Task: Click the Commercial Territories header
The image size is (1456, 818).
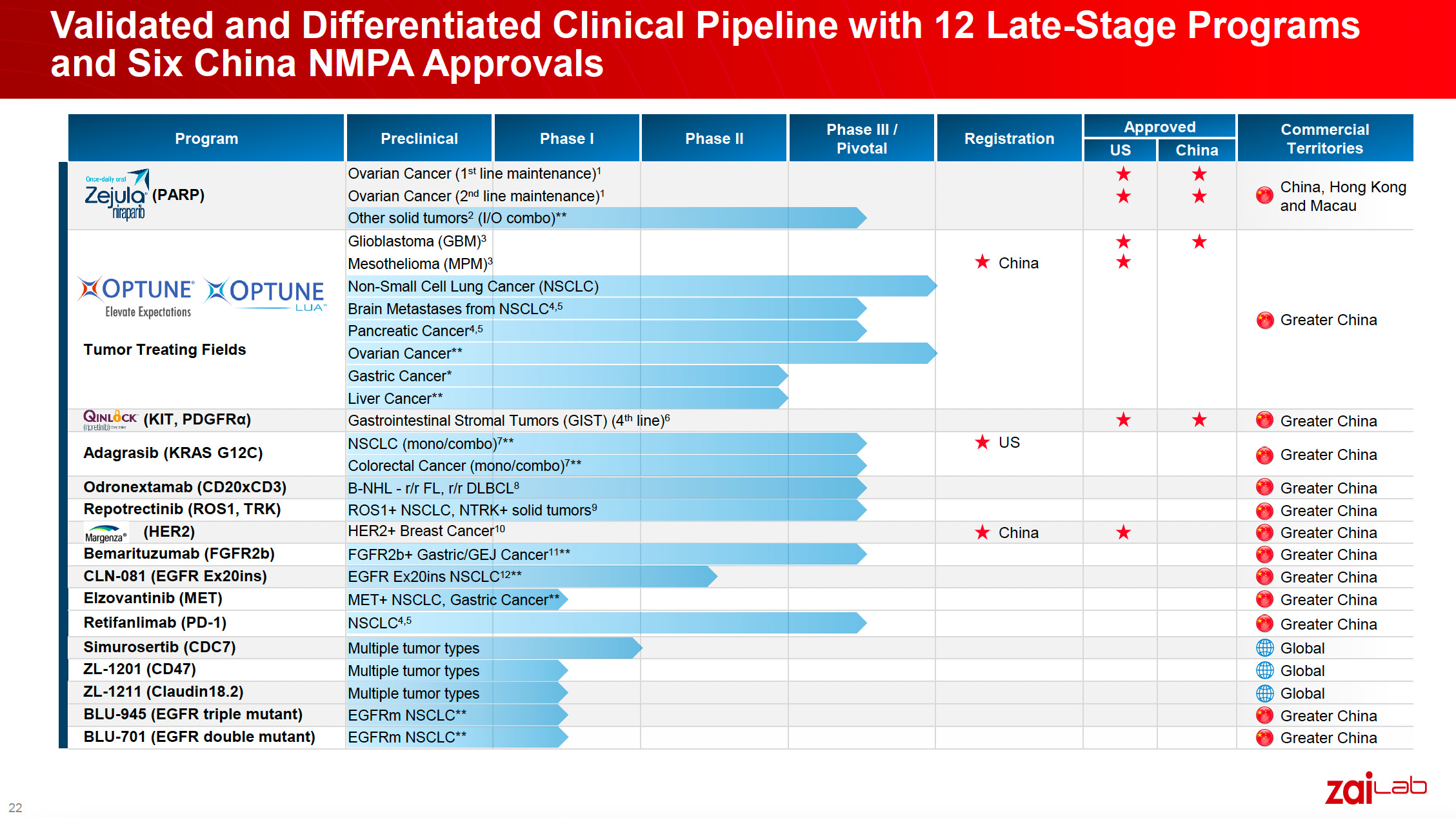Action: tap(1324, 139)
